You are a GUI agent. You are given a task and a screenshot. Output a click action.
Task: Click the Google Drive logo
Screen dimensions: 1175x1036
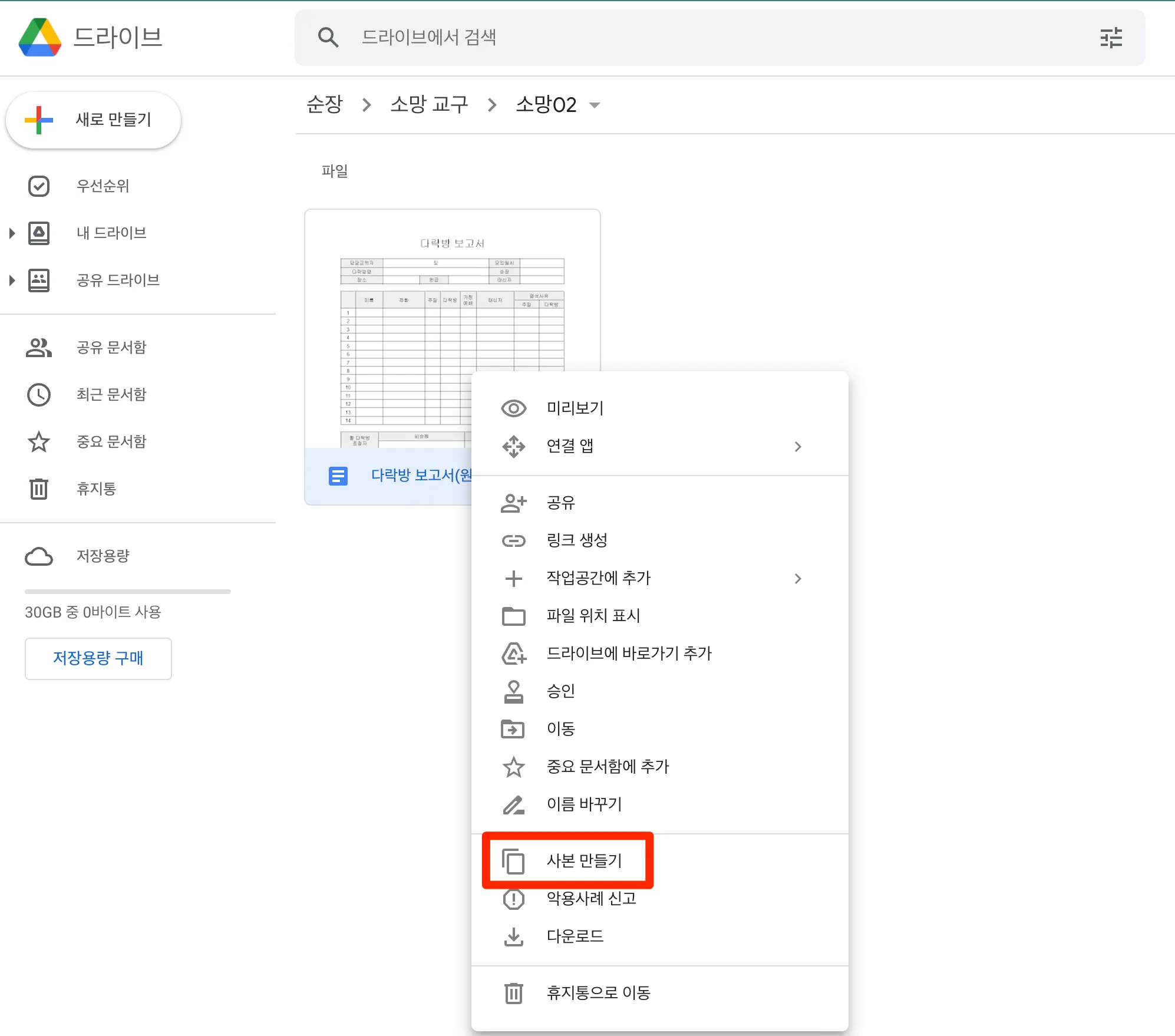tap(40, 37)
